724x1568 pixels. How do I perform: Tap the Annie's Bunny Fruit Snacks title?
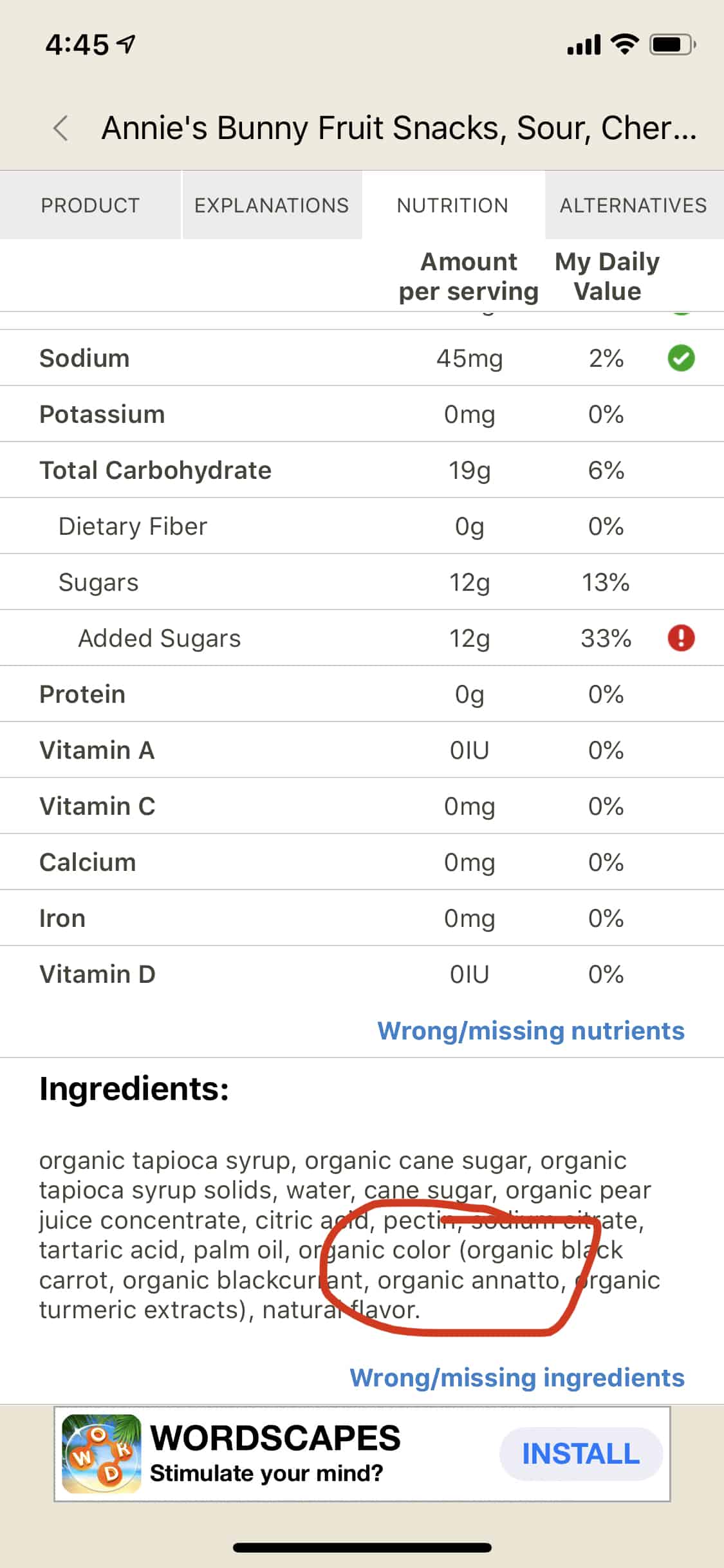[x=398, y=128]
